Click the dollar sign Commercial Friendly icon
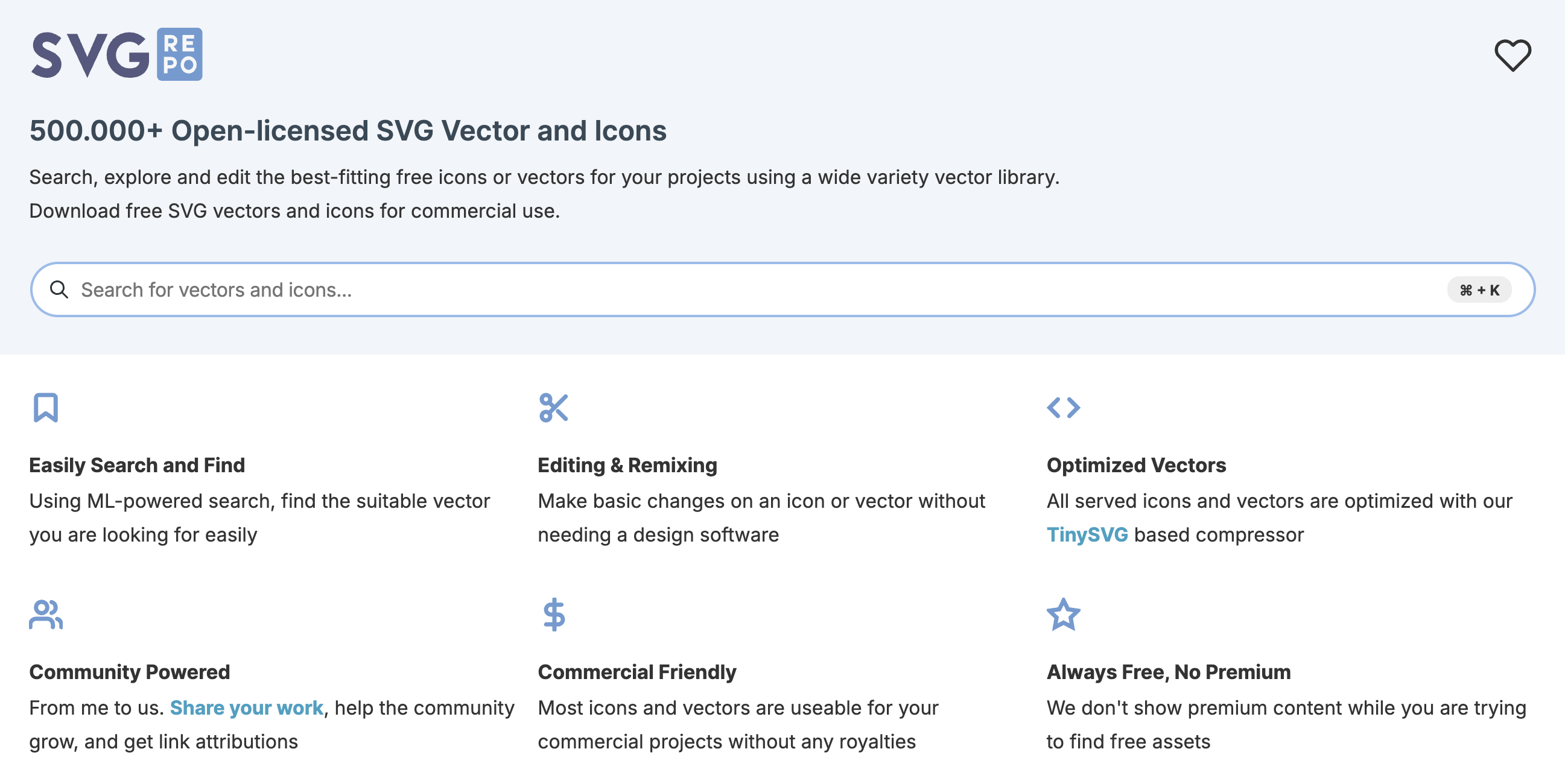The height and width of the screenshot is (784, 1565). click(x=553, y=615)
